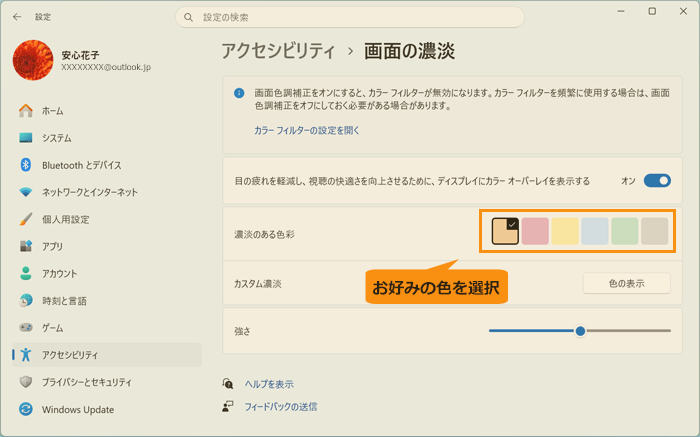Maximize the Settings window
Image resolution: width=700 pixels, height=437 pixels.
pyautogui.click(x=652, y=11)
